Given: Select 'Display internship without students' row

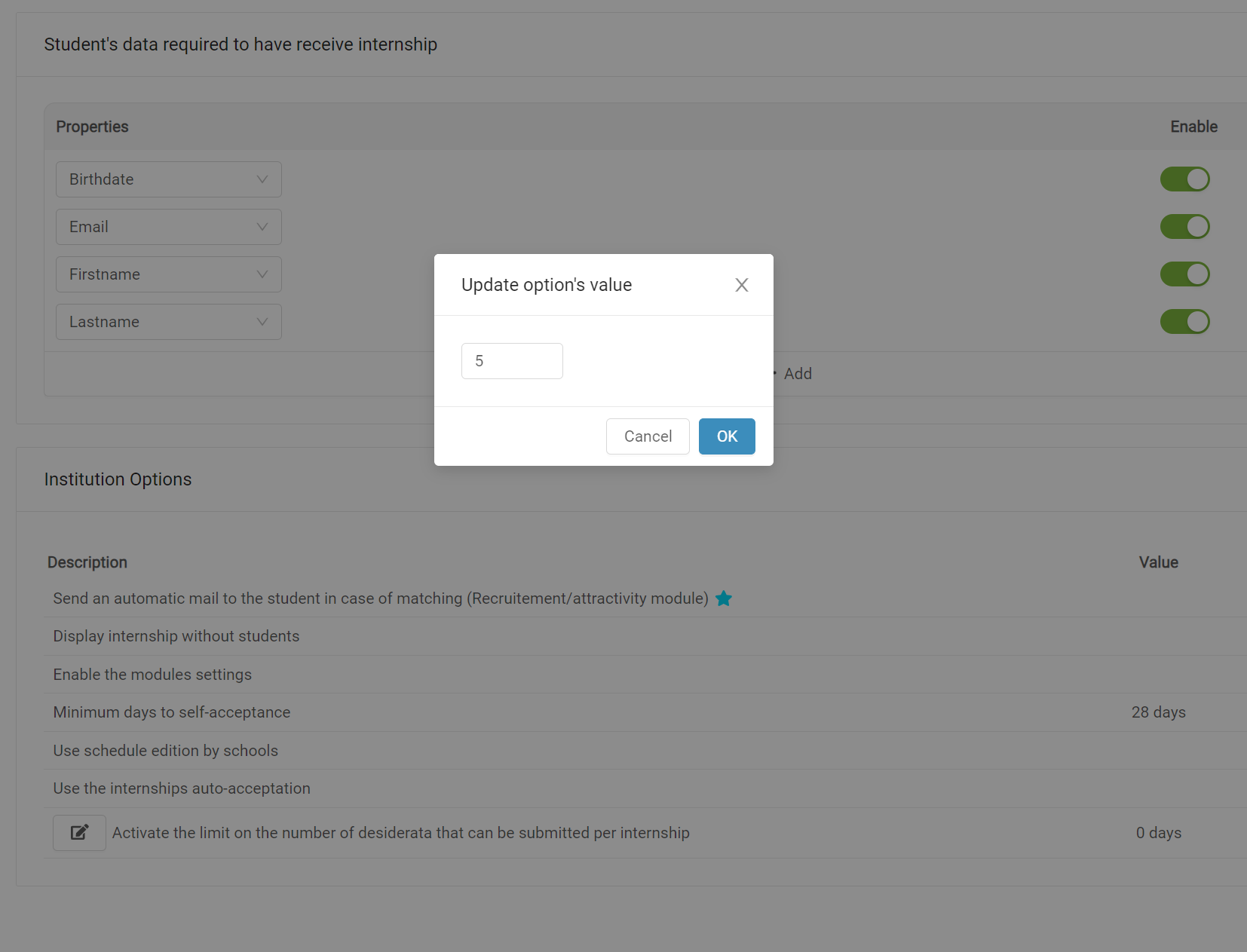Looking at the screenshot, I should [x=645, y=636].
